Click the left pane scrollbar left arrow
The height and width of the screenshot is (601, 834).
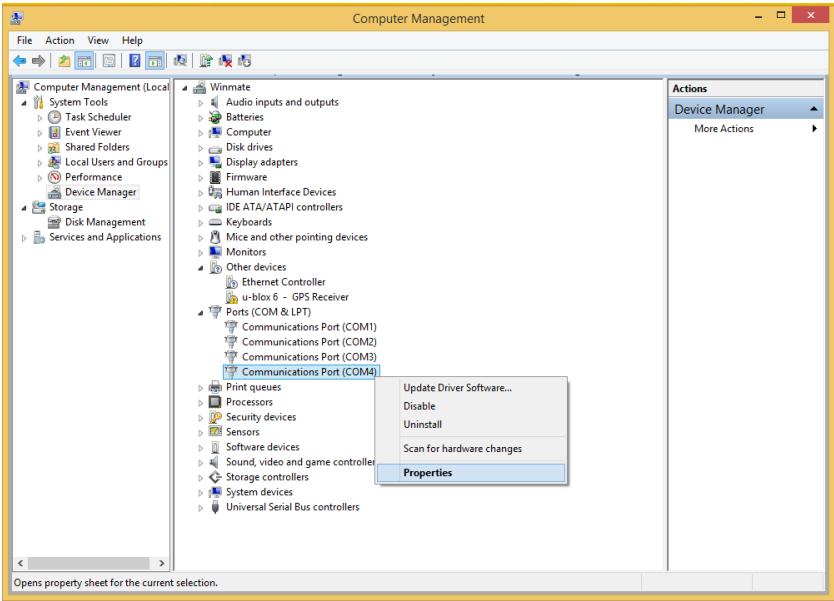pyautogui.click(x=20, y=563)
